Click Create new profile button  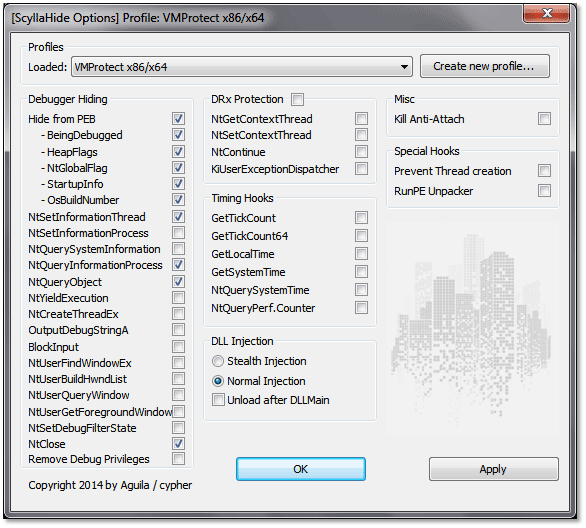(x=484, y=66)
